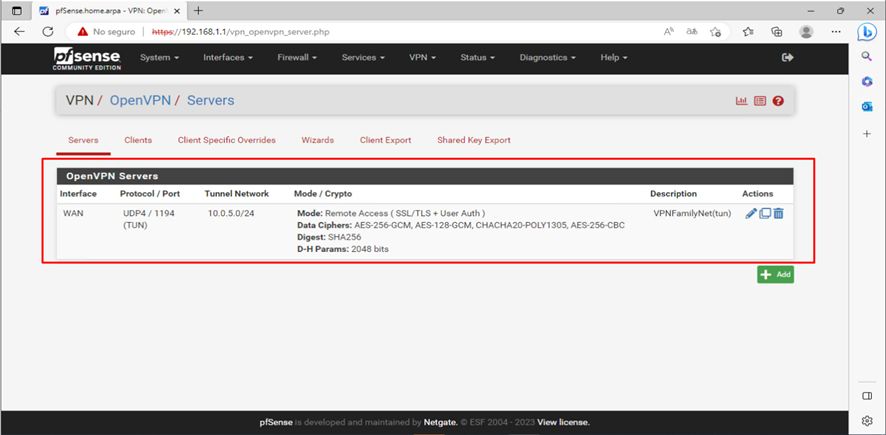This screenshot has width=886, height=435.
Task: Click the green Add button
Action: (x=775, y=275)
